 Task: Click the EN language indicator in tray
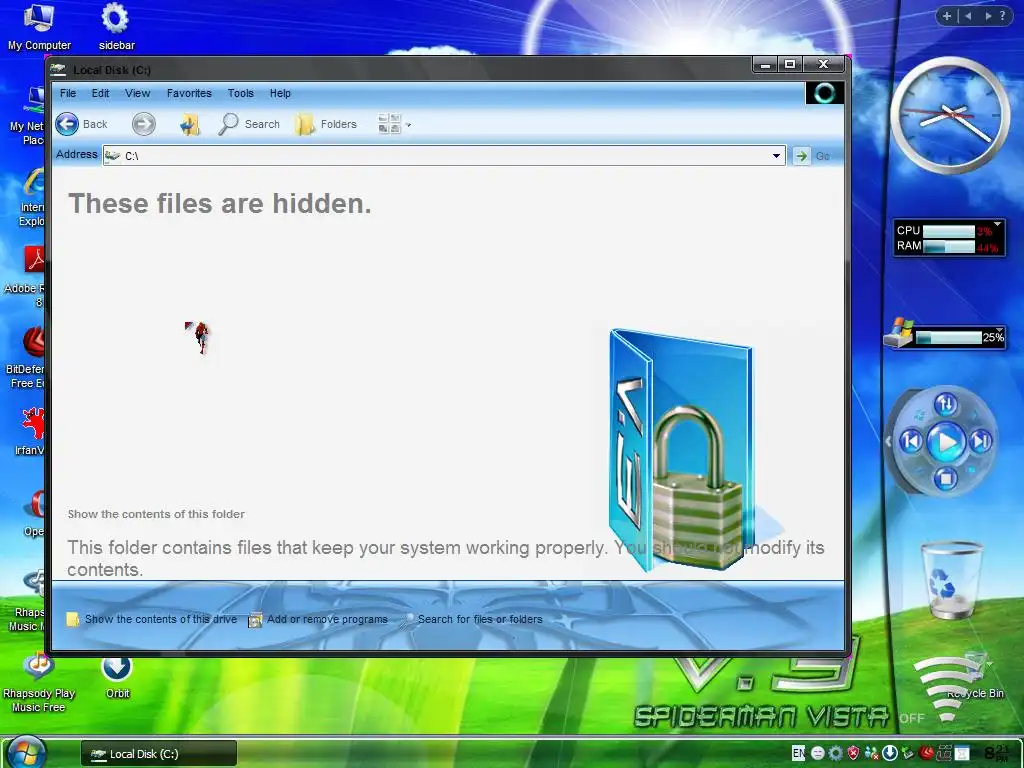pyautogui.click(x=798, y=753)
